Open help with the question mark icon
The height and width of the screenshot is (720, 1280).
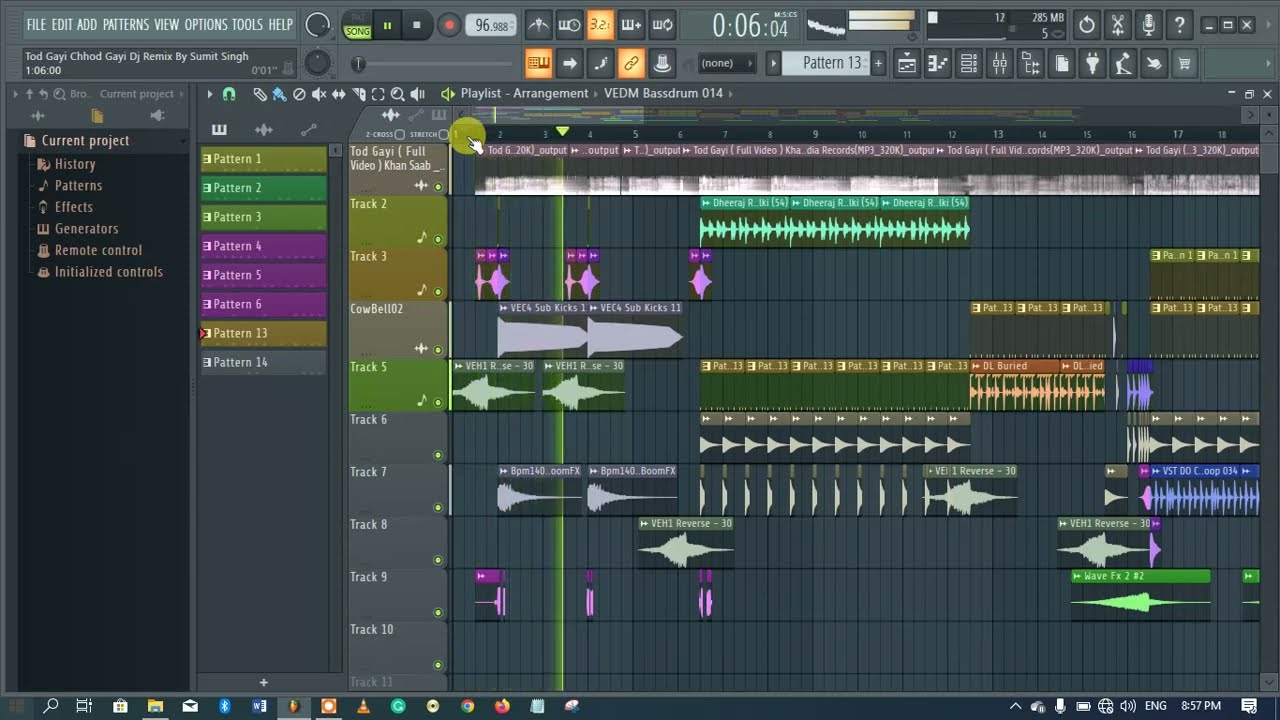[x=1180, y=25]
